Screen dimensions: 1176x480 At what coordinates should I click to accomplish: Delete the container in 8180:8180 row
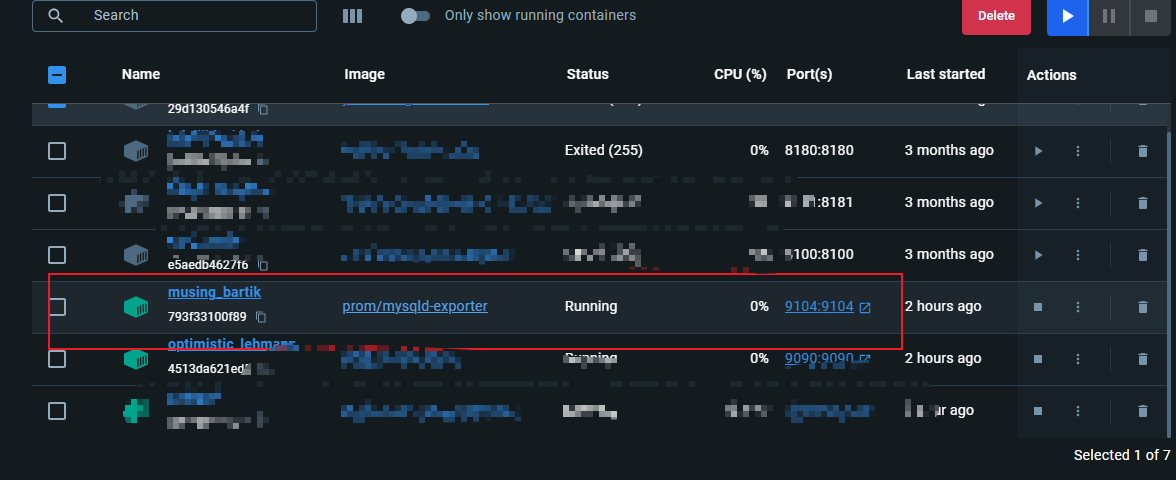[1143, 151]
